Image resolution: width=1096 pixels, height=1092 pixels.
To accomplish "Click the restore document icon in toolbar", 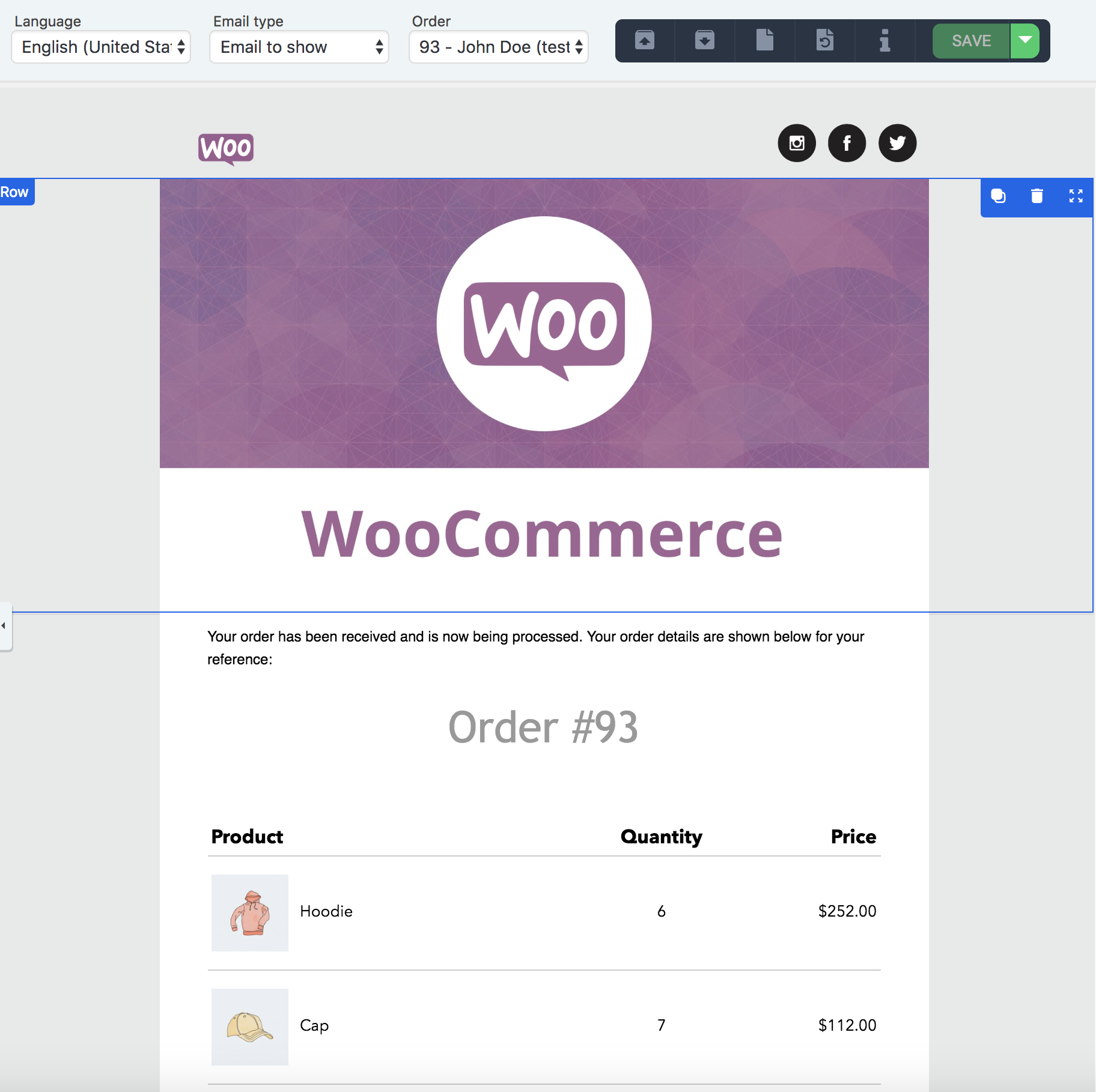I will [825, 40].
